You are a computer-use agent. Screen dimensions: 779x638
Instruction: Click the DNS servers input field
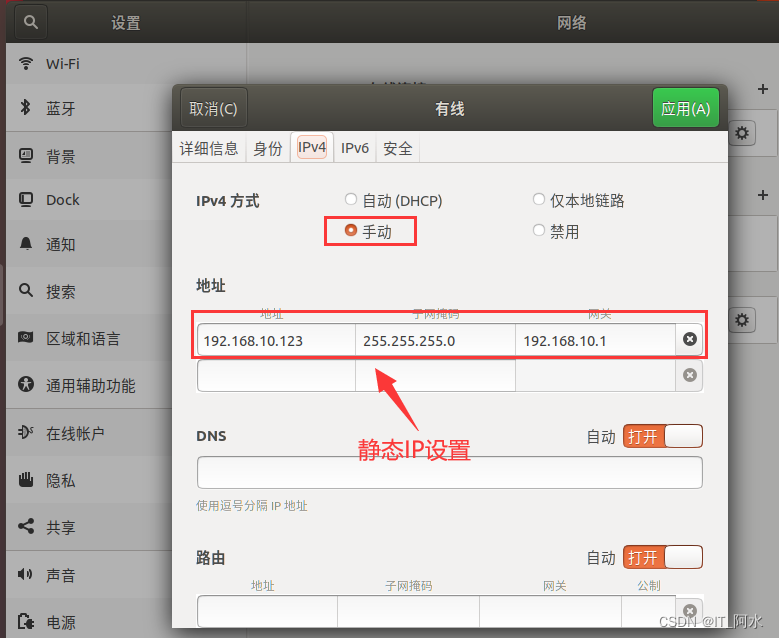click(x=450, y=473)
